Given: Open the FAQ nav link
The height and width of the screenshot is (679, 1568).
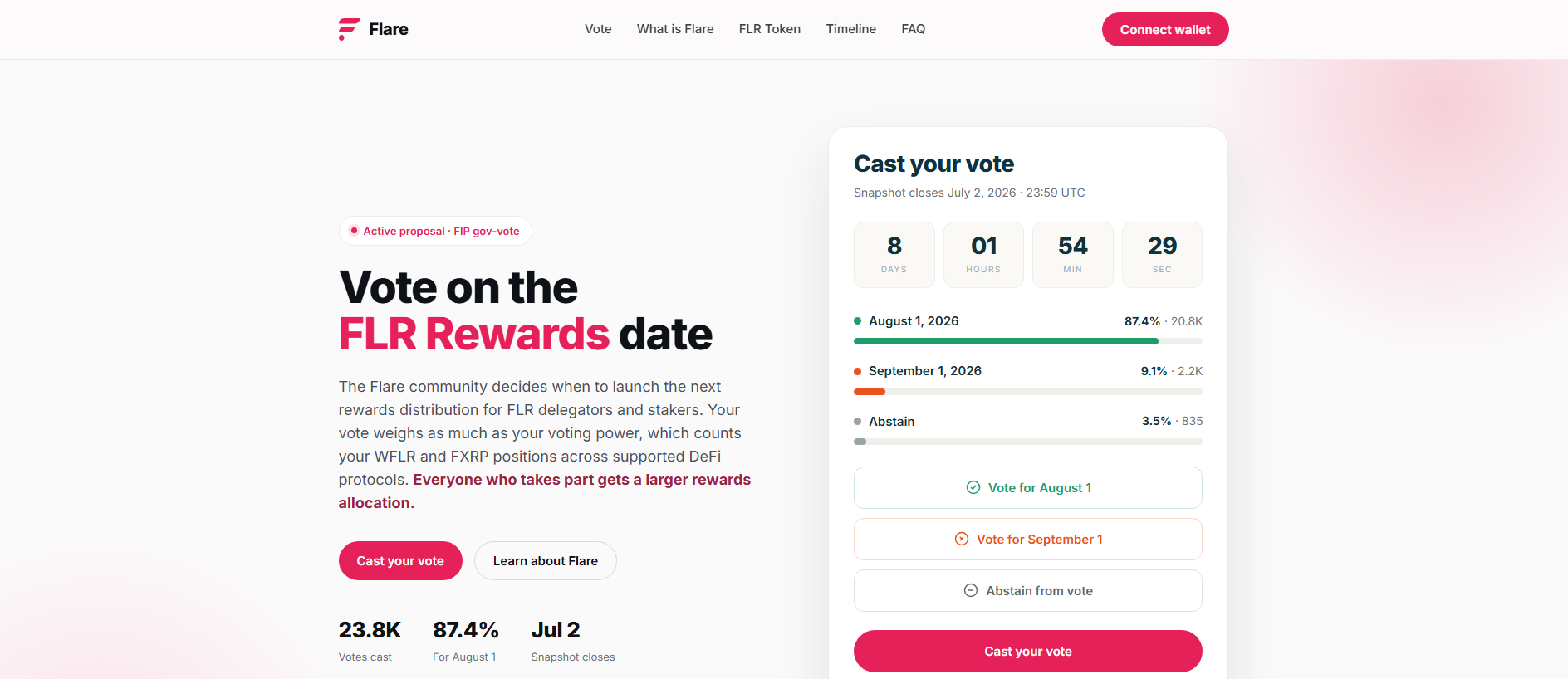Looking at the screenshot, I should point(914,29).
